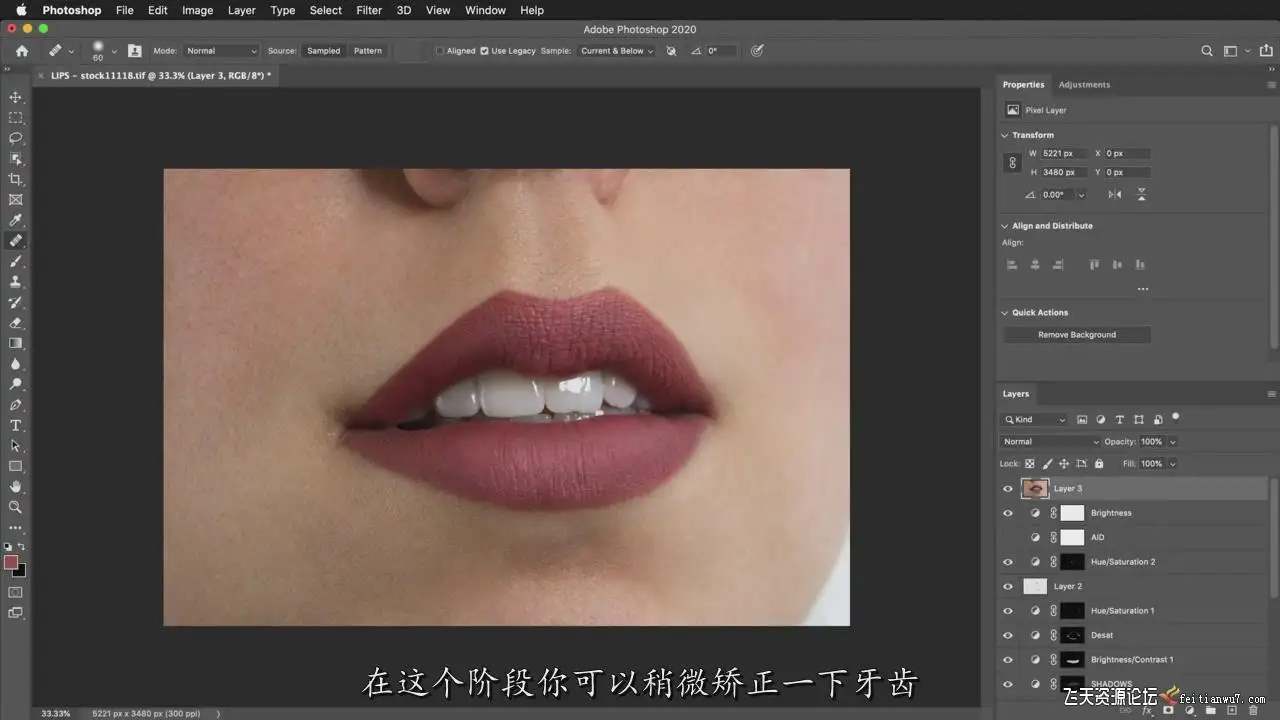The width and height of the screenshot is (1280, 720).
Task: Enable the Aligned checkbox
Action: pyautogui.click(x=440, y=51)
